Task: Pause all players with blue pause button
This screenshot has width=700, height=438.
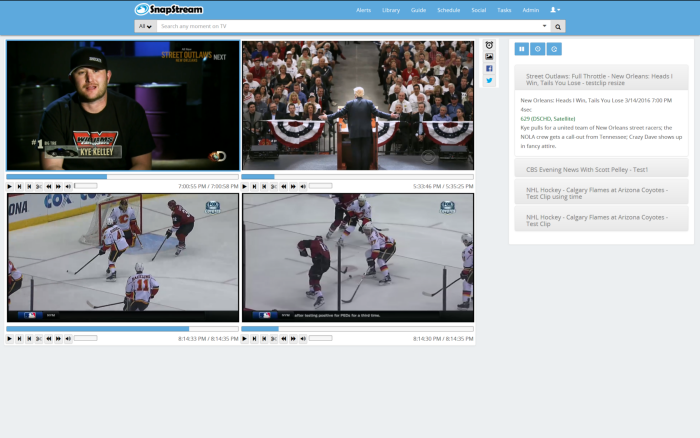Action: (521, 49)
